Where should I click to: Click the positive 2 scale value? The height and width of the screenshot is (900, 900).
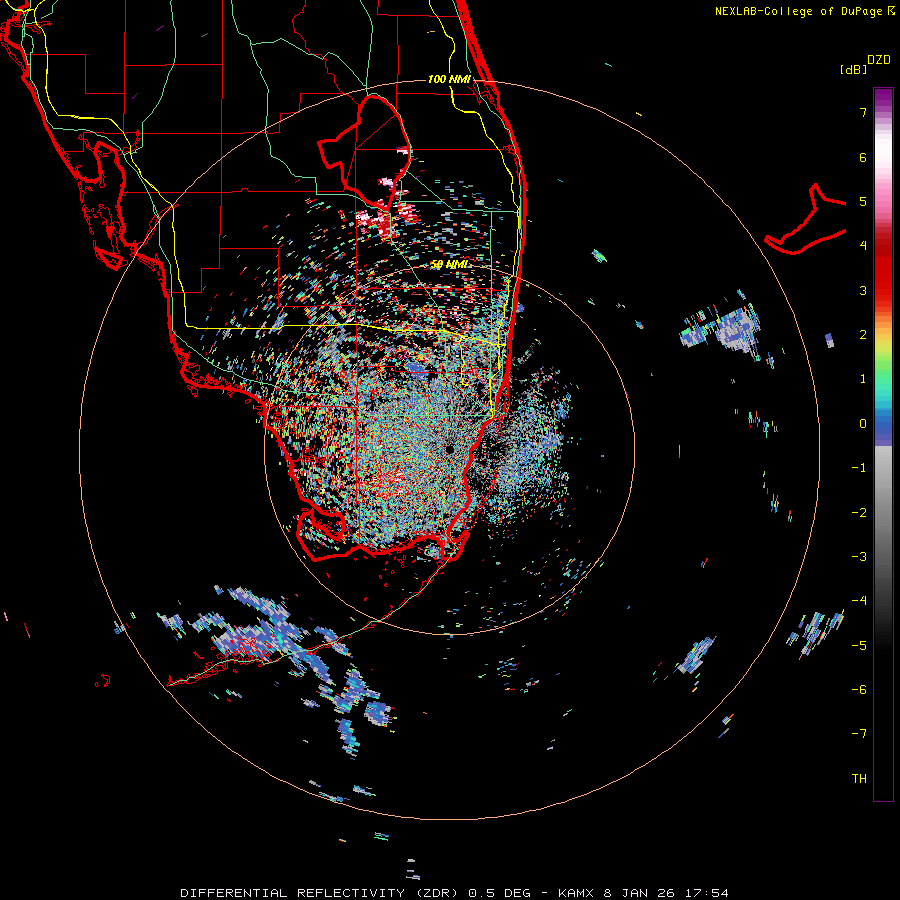pos(863,335)
